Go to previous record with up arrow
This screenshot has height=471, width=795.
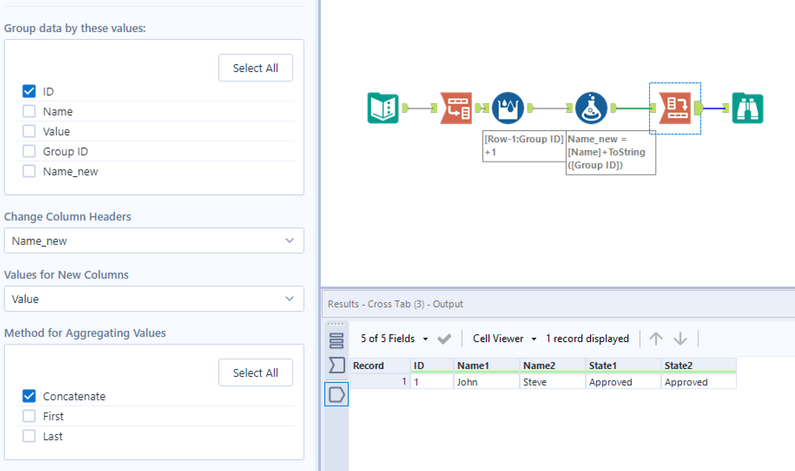point(656,339)
